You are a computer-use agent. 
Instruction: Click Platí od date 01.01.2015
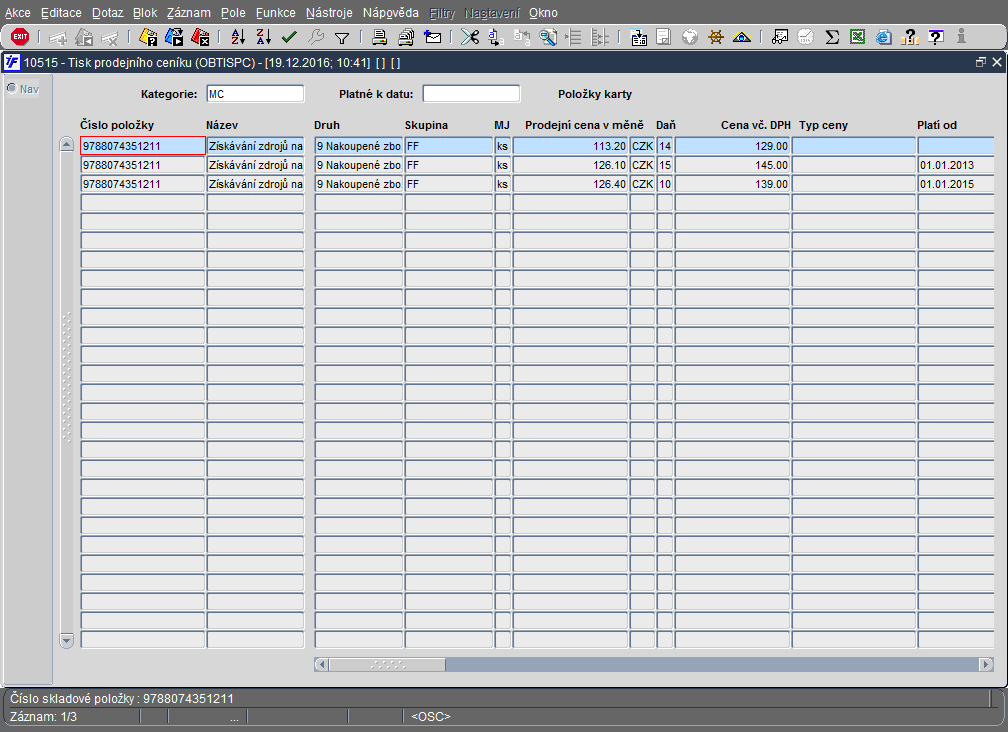[x=956, y=184]
